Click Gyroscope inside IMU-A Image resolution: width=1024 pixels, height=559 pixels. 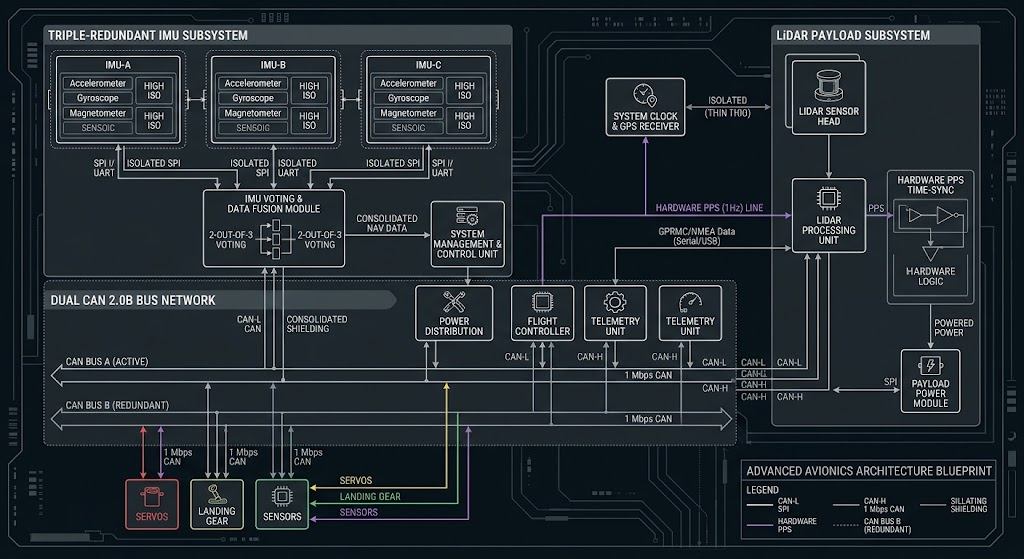[x=97, y=98]
